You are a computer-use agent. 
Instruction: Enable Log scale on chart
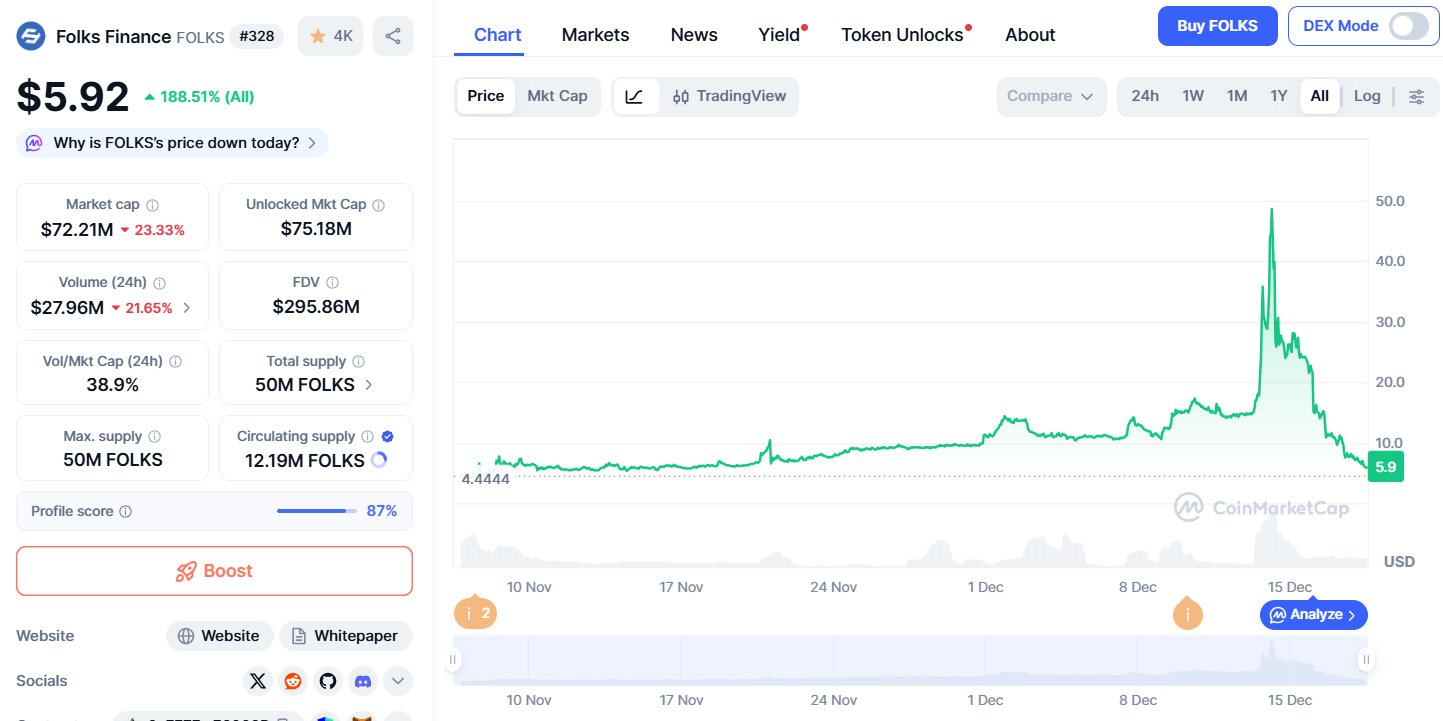(x=1367, y=97)
